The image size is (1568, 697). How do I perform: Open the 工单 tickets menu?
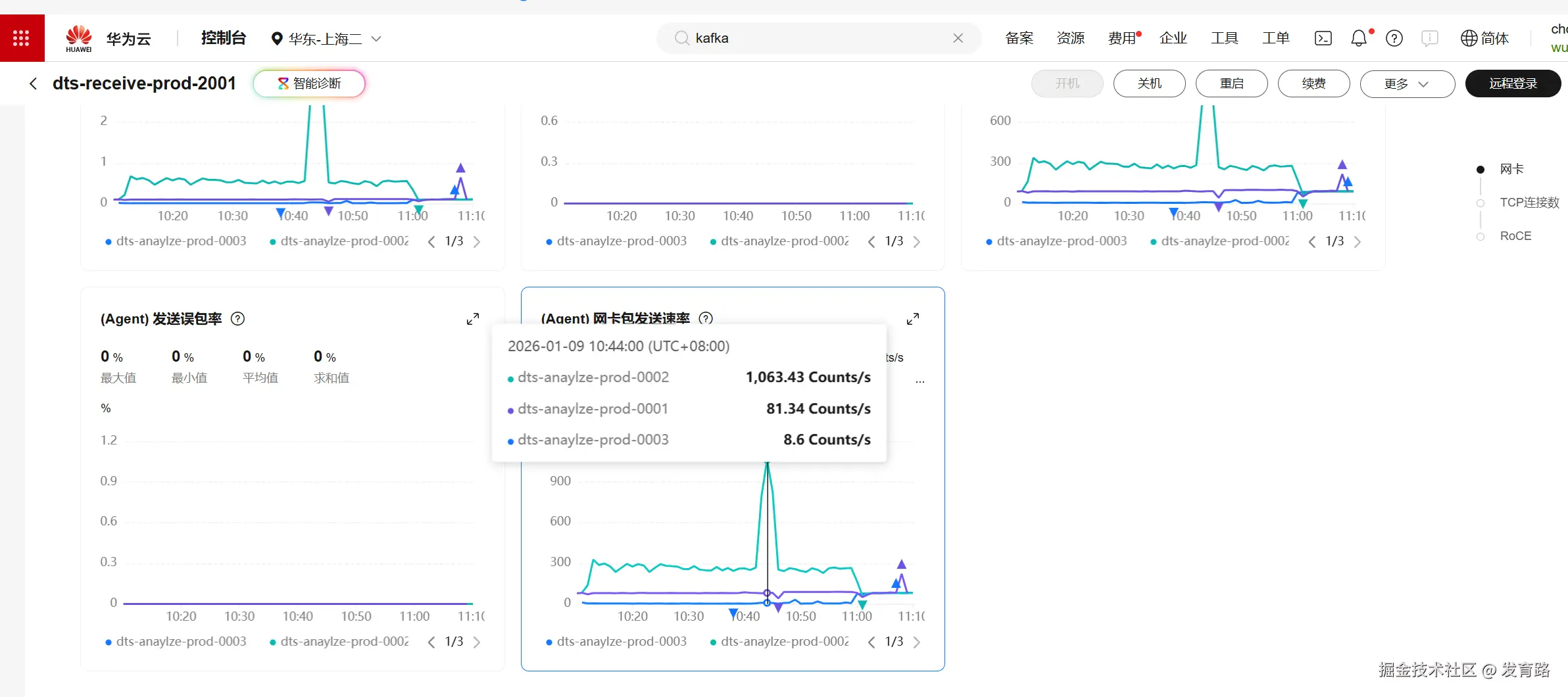(1276, 38)
